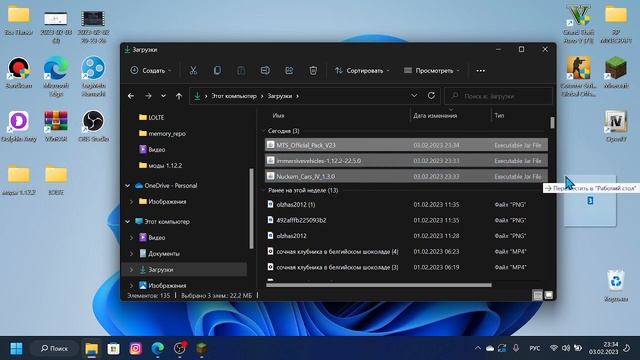The width and height of the screenshot is (640, 360).
Task: Click the Cut scissors icon in Explorer toolbar
Action: tap(193, 71)
